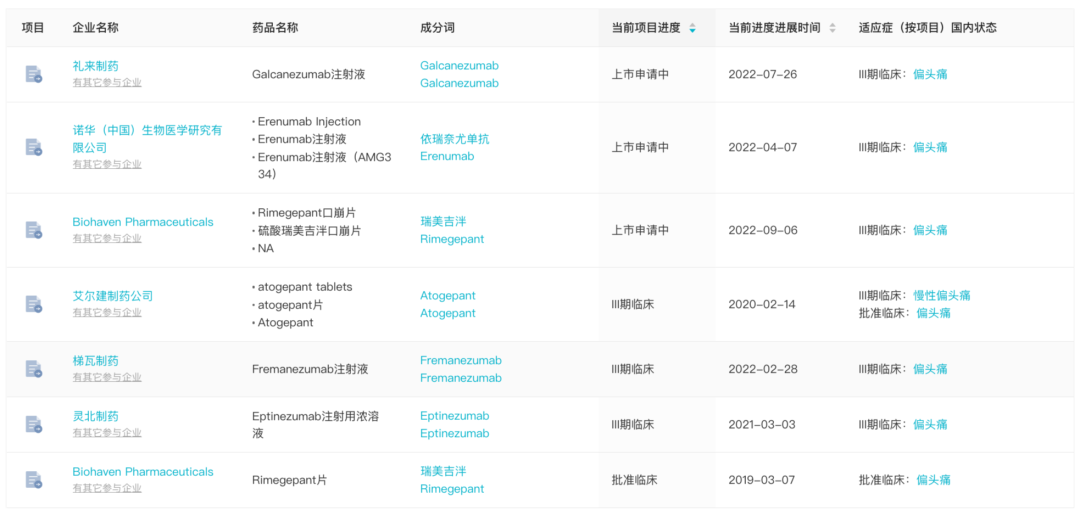The width and height of the screenshot is (1080, 516).
Task: Toggle sort arrows beside 当前项目进度
Action: point(692,28)
